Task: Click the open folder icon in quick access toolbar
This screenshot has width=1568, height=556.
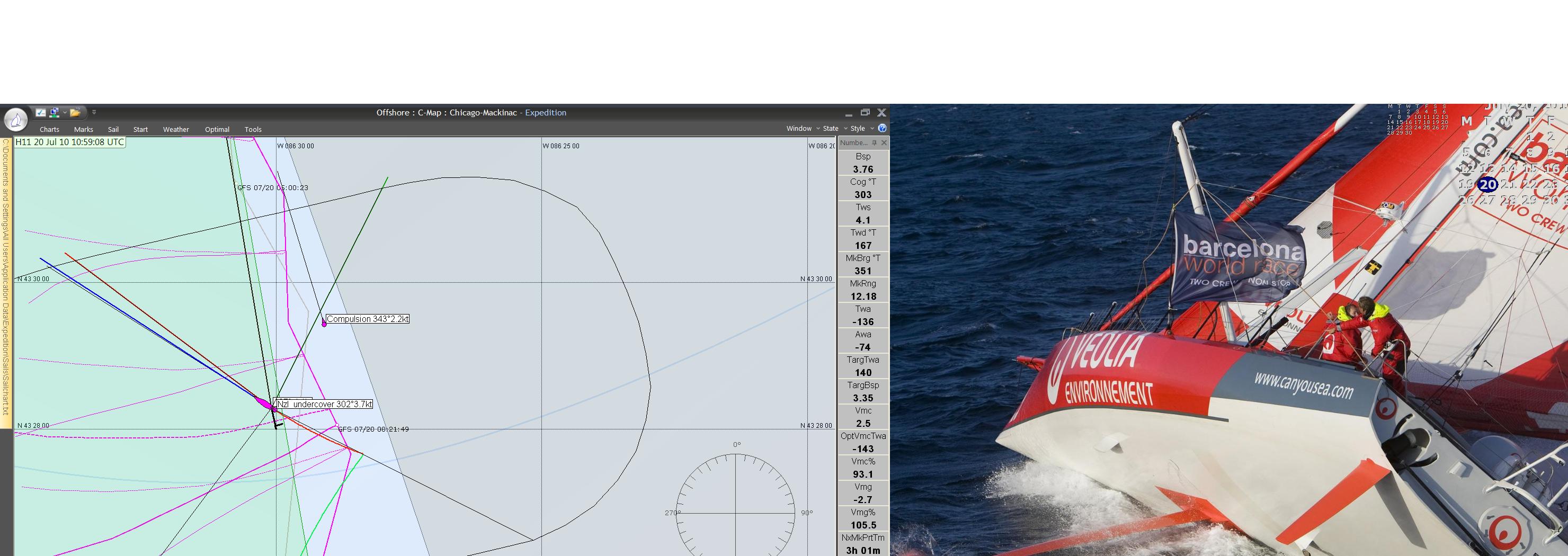Action: (75, 113)
